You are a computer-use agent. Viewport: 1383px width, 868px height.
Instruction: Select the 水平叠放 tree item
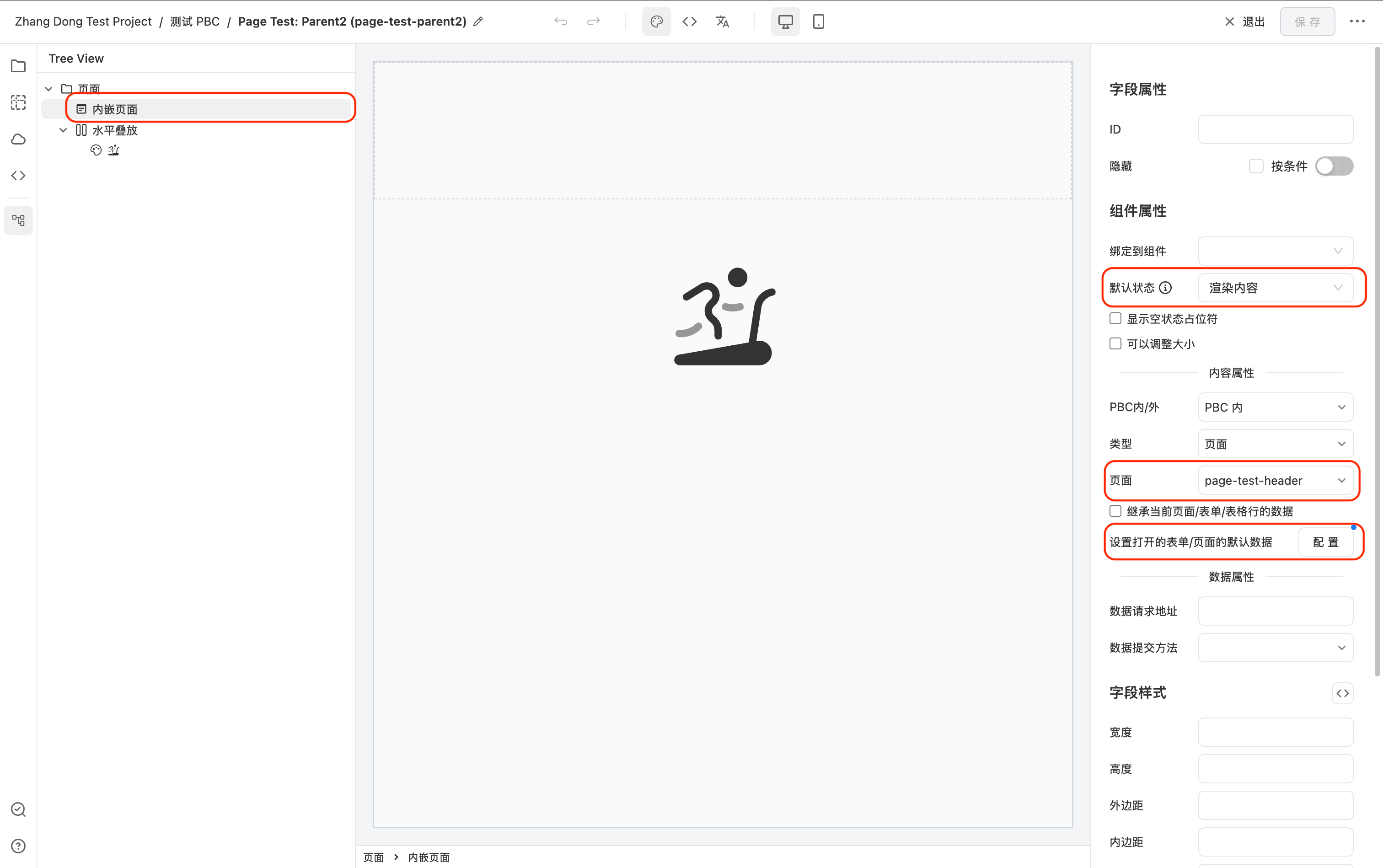point(115,130)
